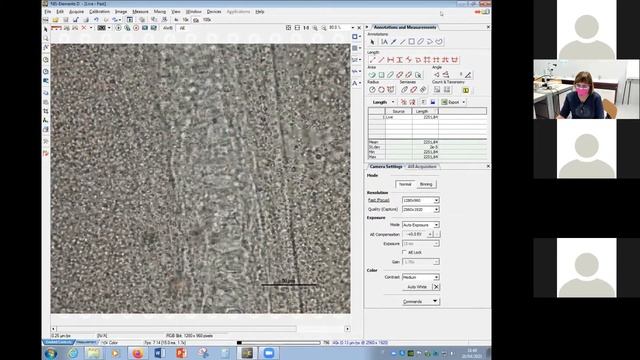
Task: Select the text annotation tool
Action: click(384, 42)
